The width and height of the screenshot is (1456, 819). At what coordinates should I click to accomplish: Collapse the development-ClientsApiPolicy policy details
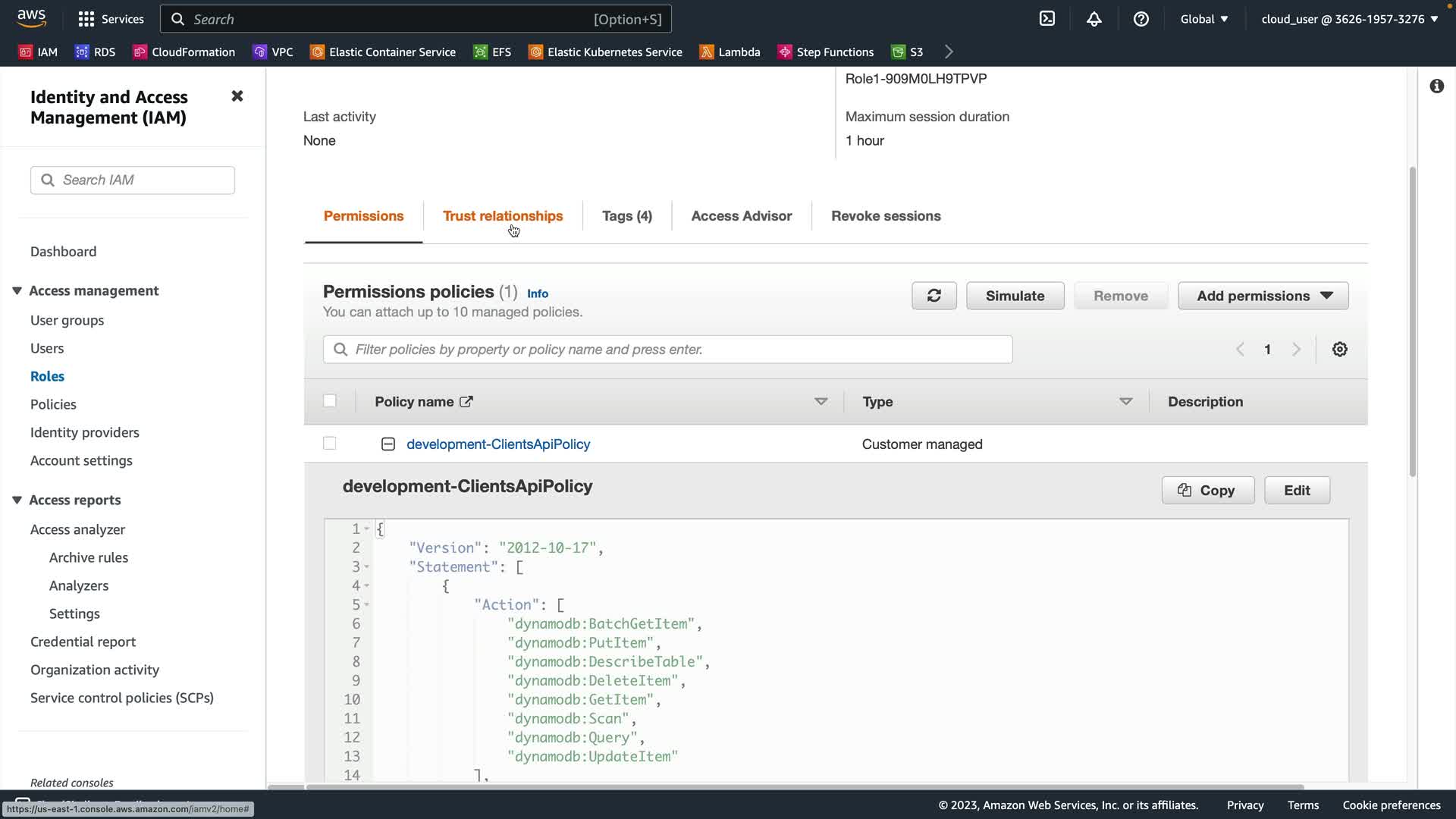(388, 444)
